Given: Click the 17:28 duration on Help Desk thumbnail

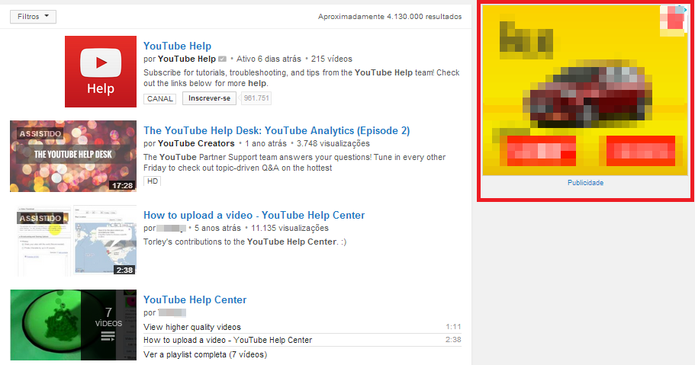Looking at the screenshot, I should click(x=122, y=186).
